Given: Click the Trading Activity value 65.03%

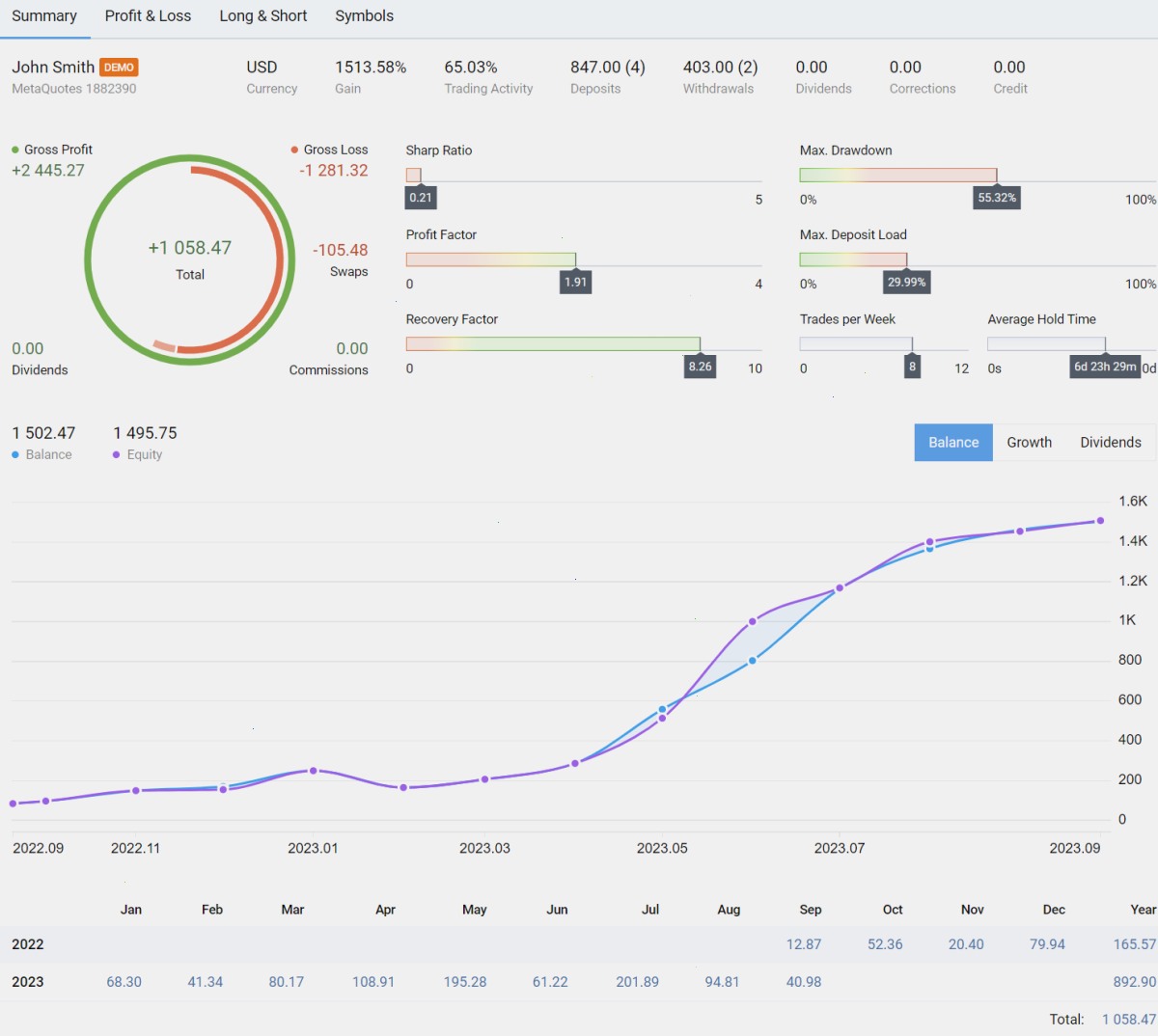Looking at the screenshot, I should 471,67.
